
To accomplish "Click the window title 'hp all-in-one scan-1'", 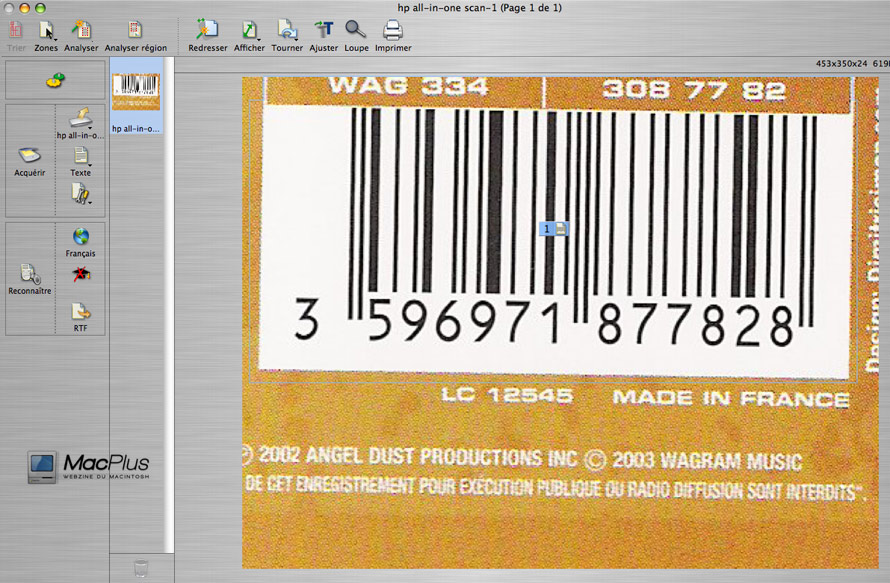I will [x=446, y=7].
